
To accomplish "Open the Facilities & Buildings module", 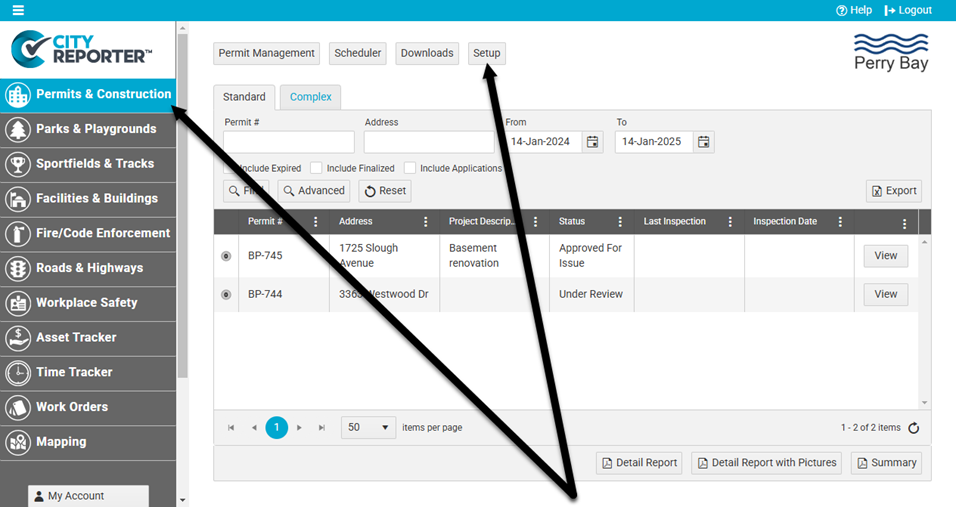I will [88, 199].
